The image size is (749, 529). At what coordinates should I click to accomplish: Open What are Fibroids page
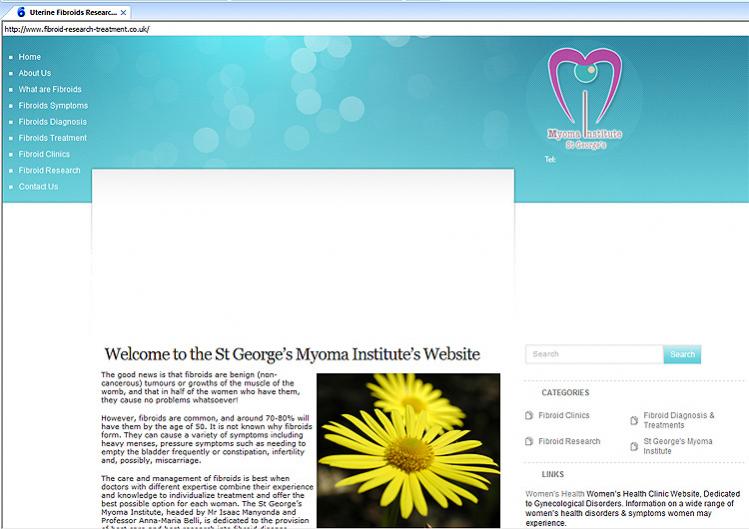coord(50,89)
